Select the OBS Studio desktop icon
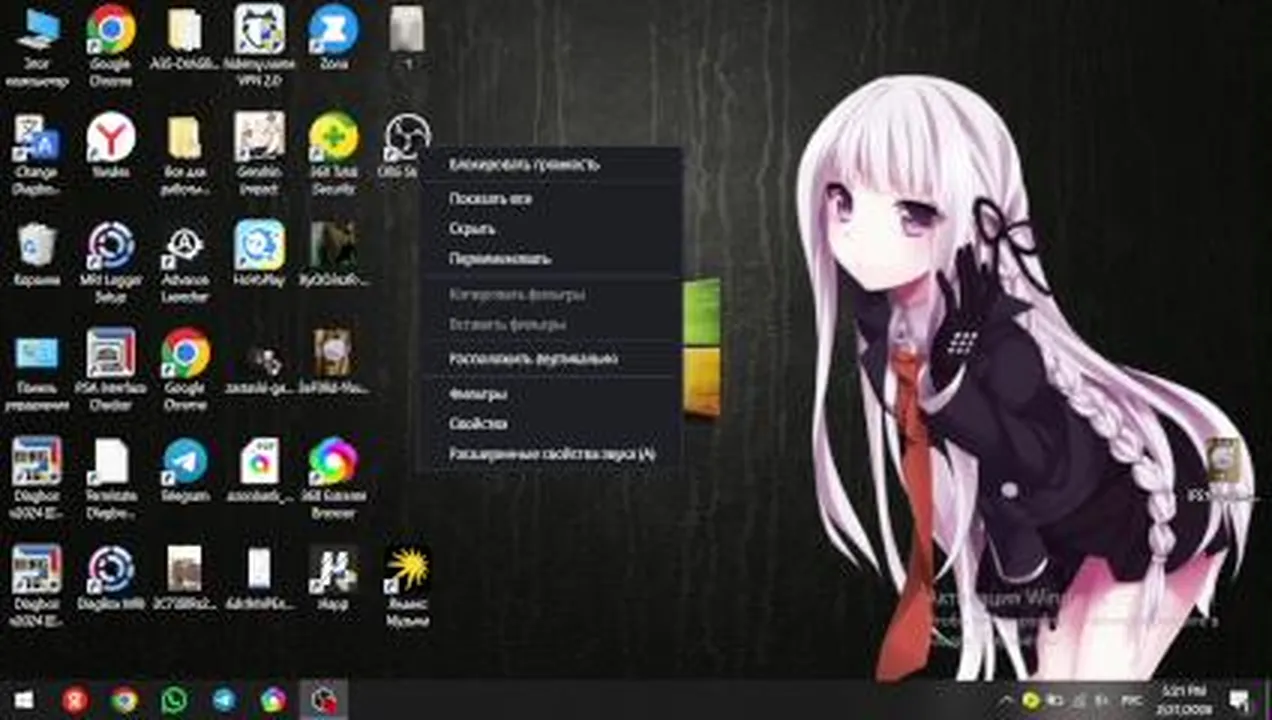 tap(405, 147)
